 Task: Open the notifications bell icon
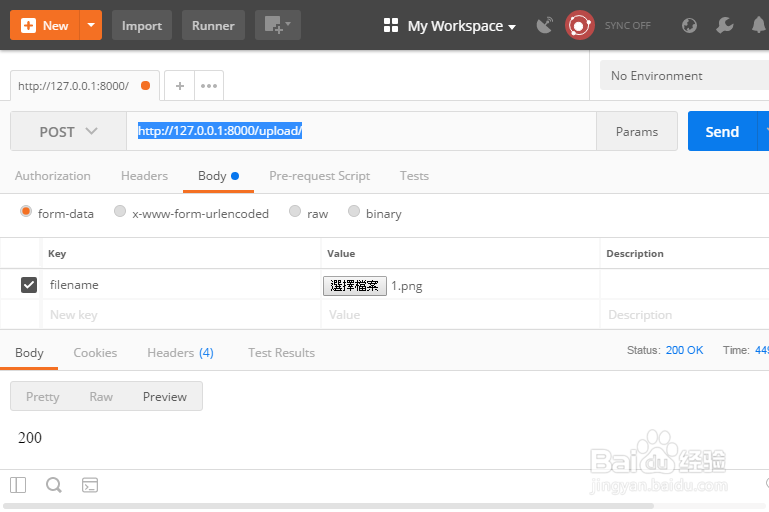point(759,25)
